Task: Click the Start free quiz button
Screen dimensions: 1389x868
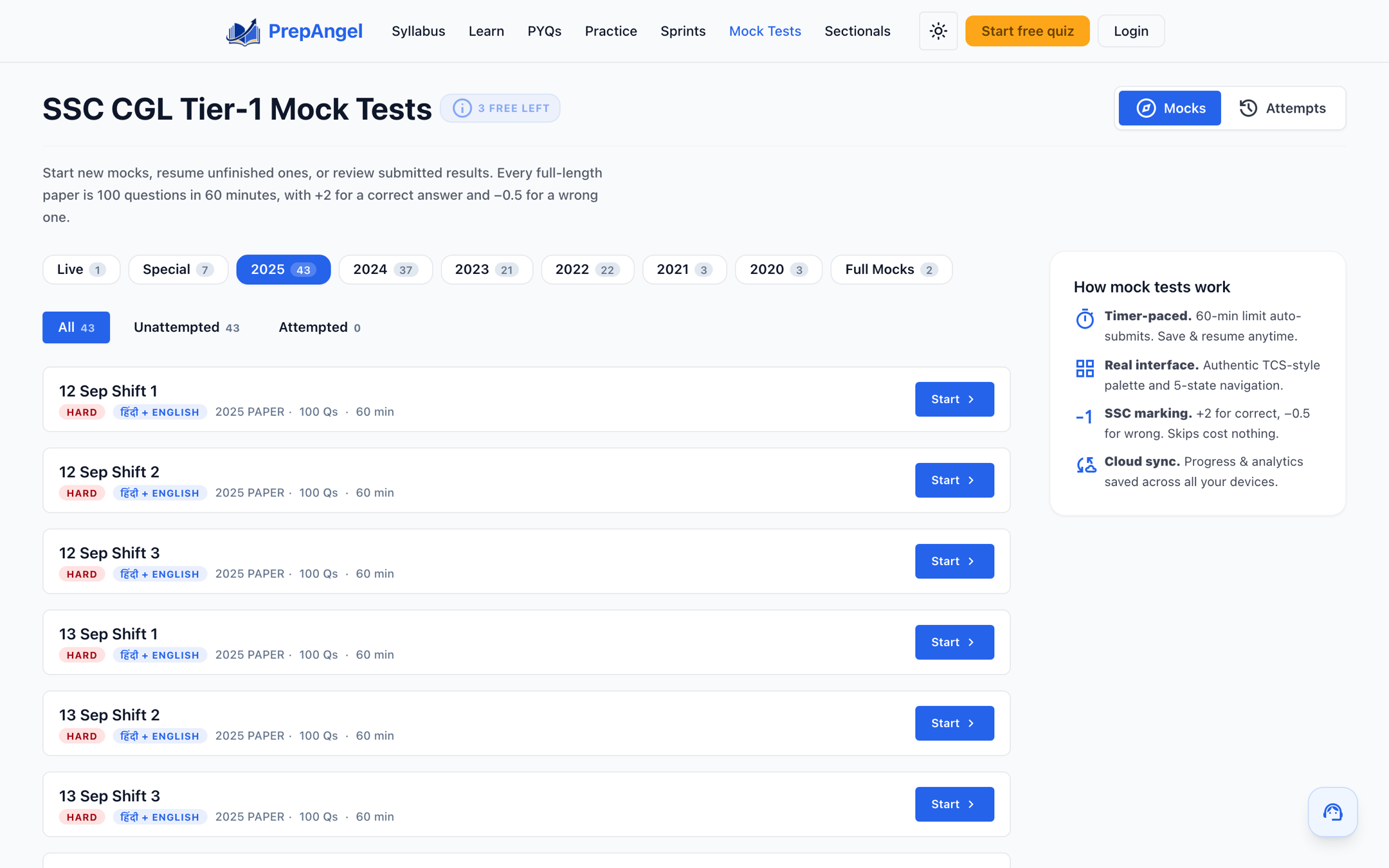Action: pos(1028,31)
